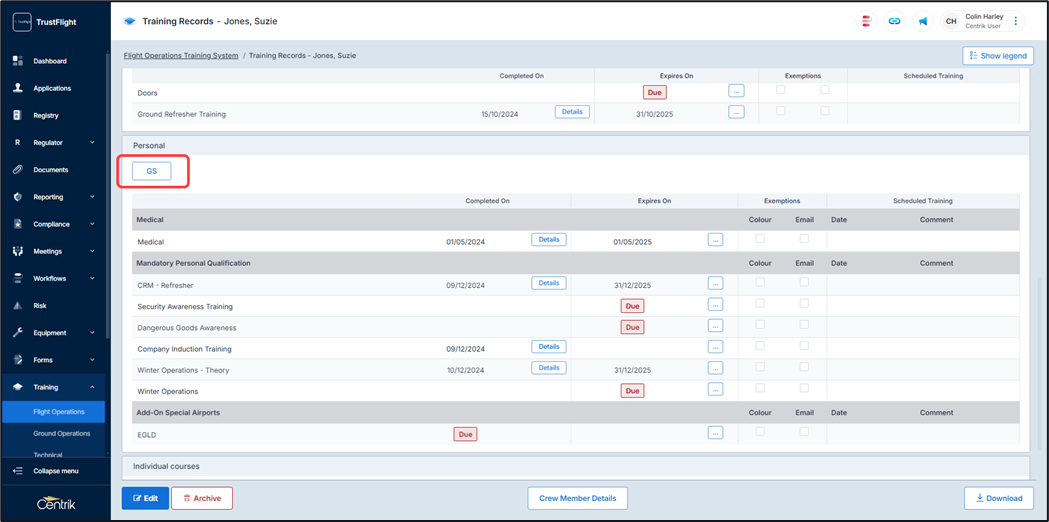This screenshot has height=522, width=1049.
Task: Tick the Colour exemption checkbox for Medical
Action: tap(760, 239)
